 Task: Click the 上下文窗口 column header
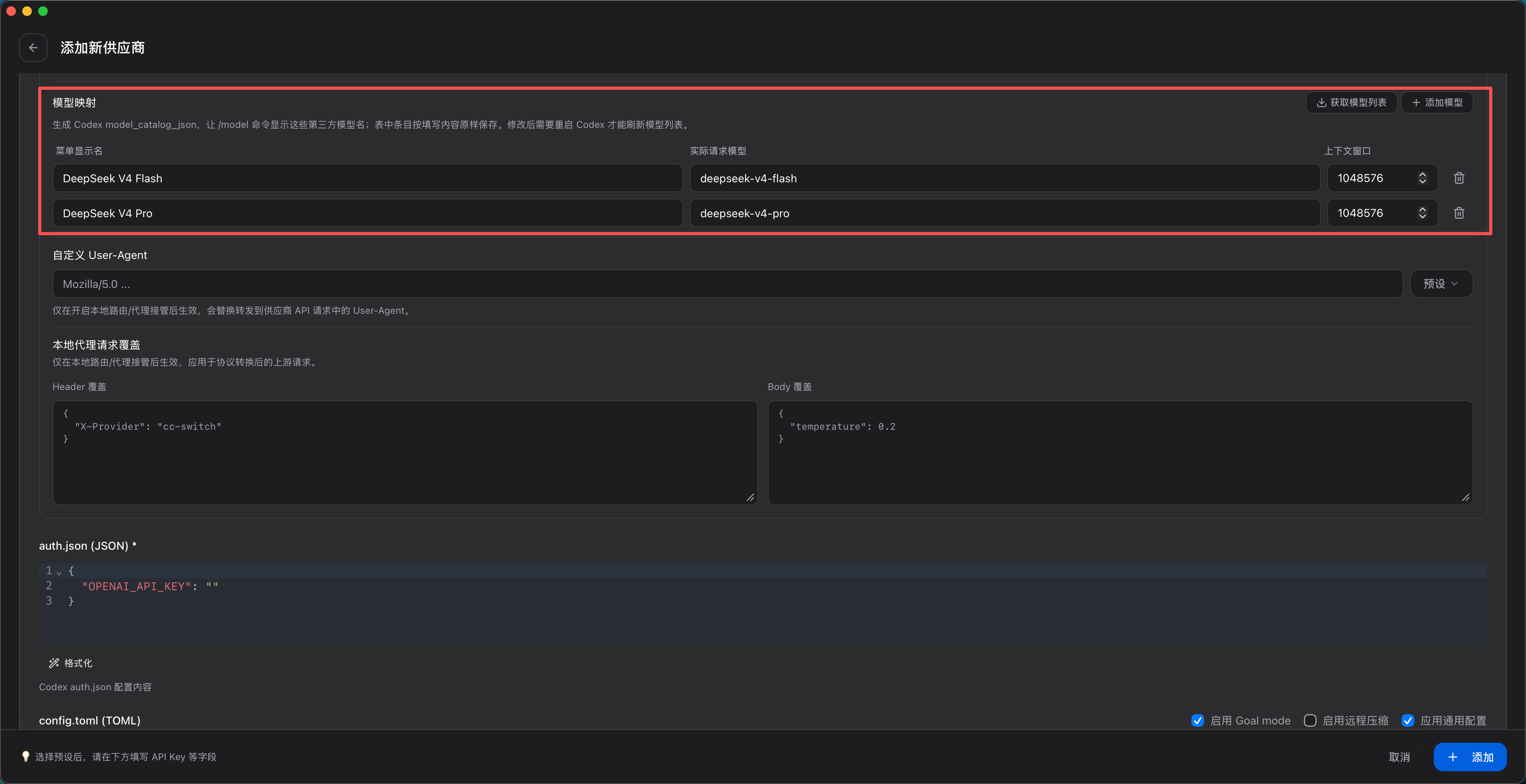click(1348, 151)
